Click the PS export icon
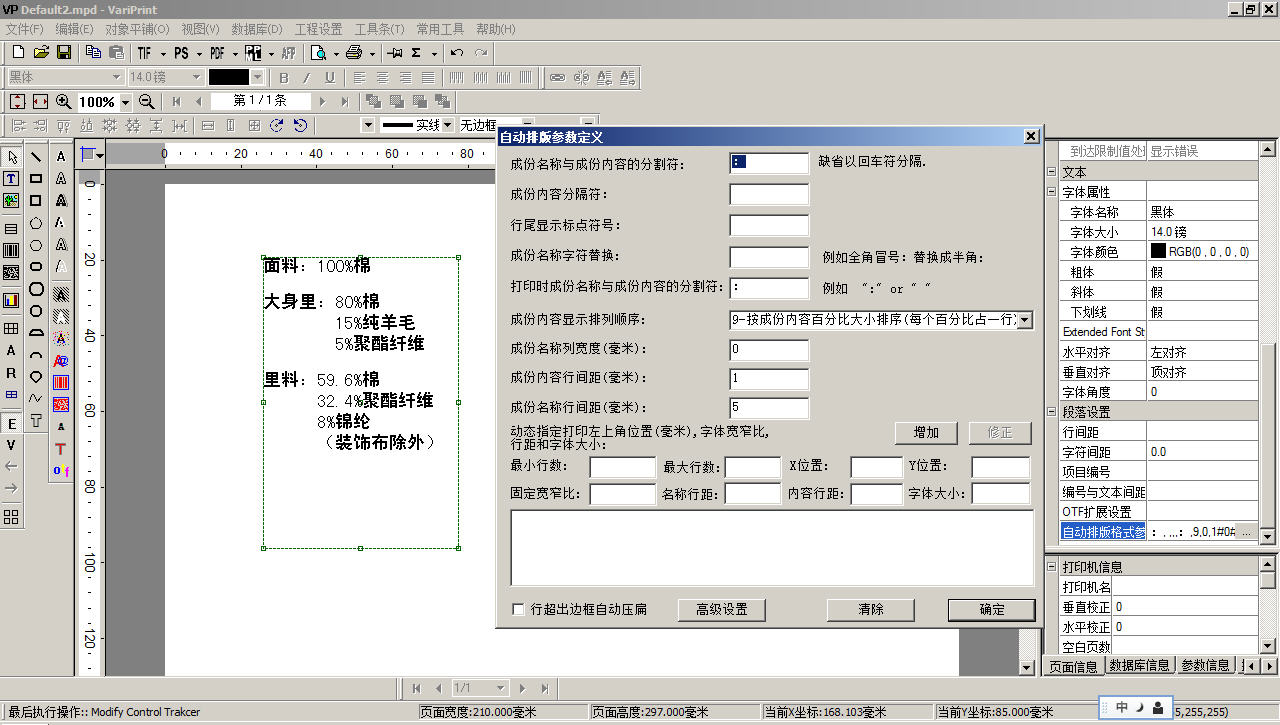 click(181, 52)
